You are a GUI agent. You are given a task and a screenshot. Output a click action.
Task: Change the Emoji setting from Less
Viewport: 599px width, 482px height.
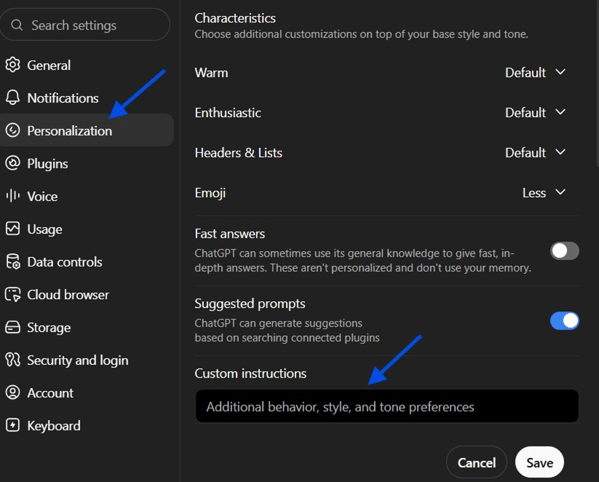point(544,193)
